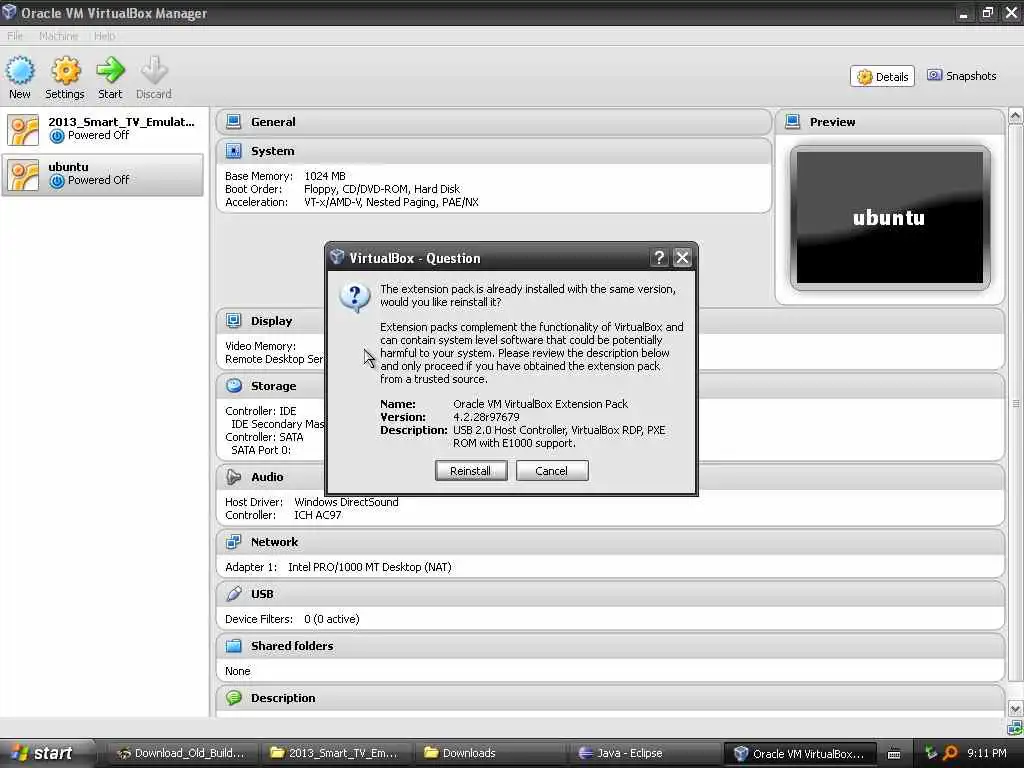This screenshot has height=768, width=1024.
Task: Click the 2013_Smart_TV_Emulator VM OS icon
Action: point(23,129)
